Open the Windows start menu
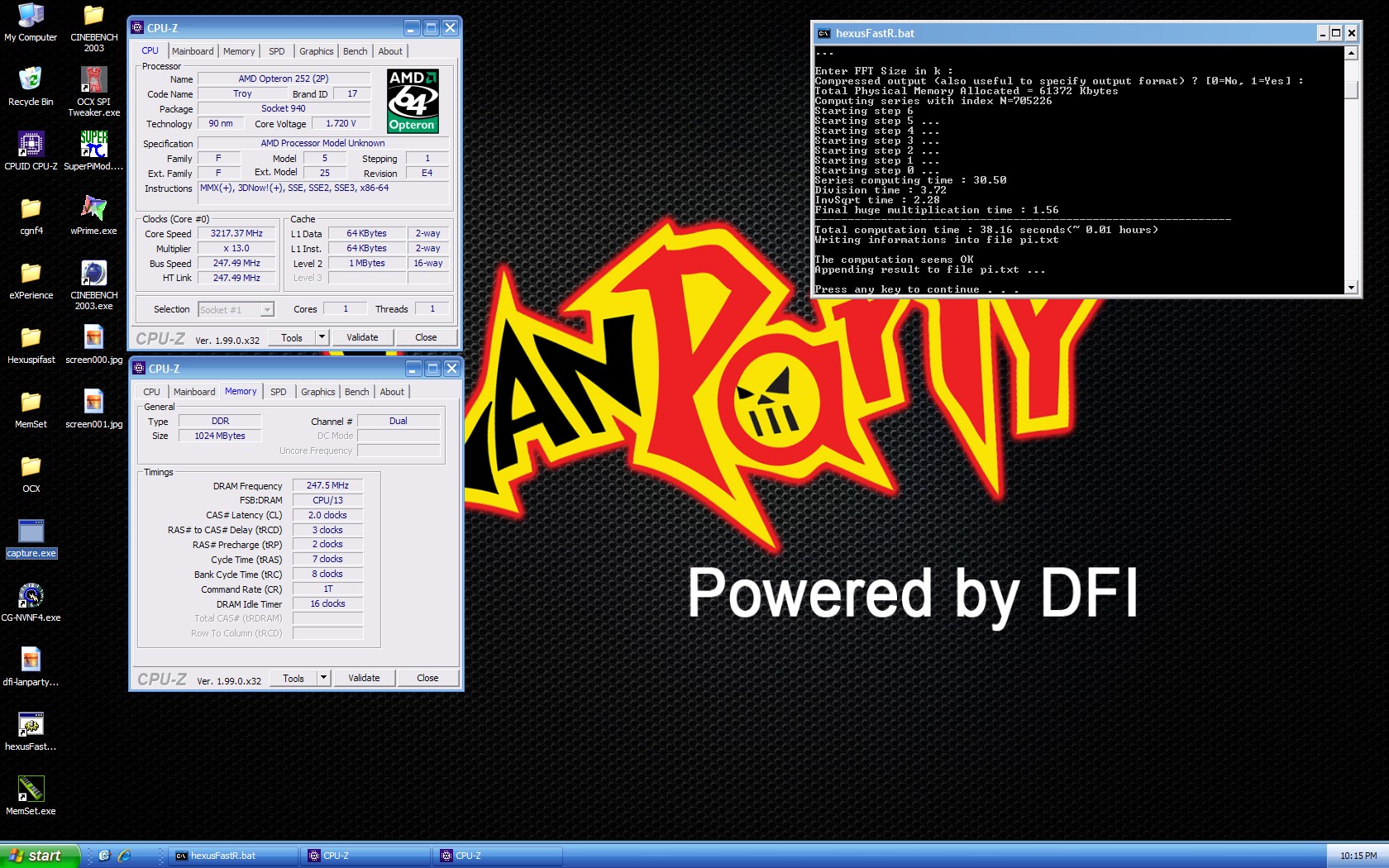Viewport: 1389px width, 868px height. pos(40,856)
